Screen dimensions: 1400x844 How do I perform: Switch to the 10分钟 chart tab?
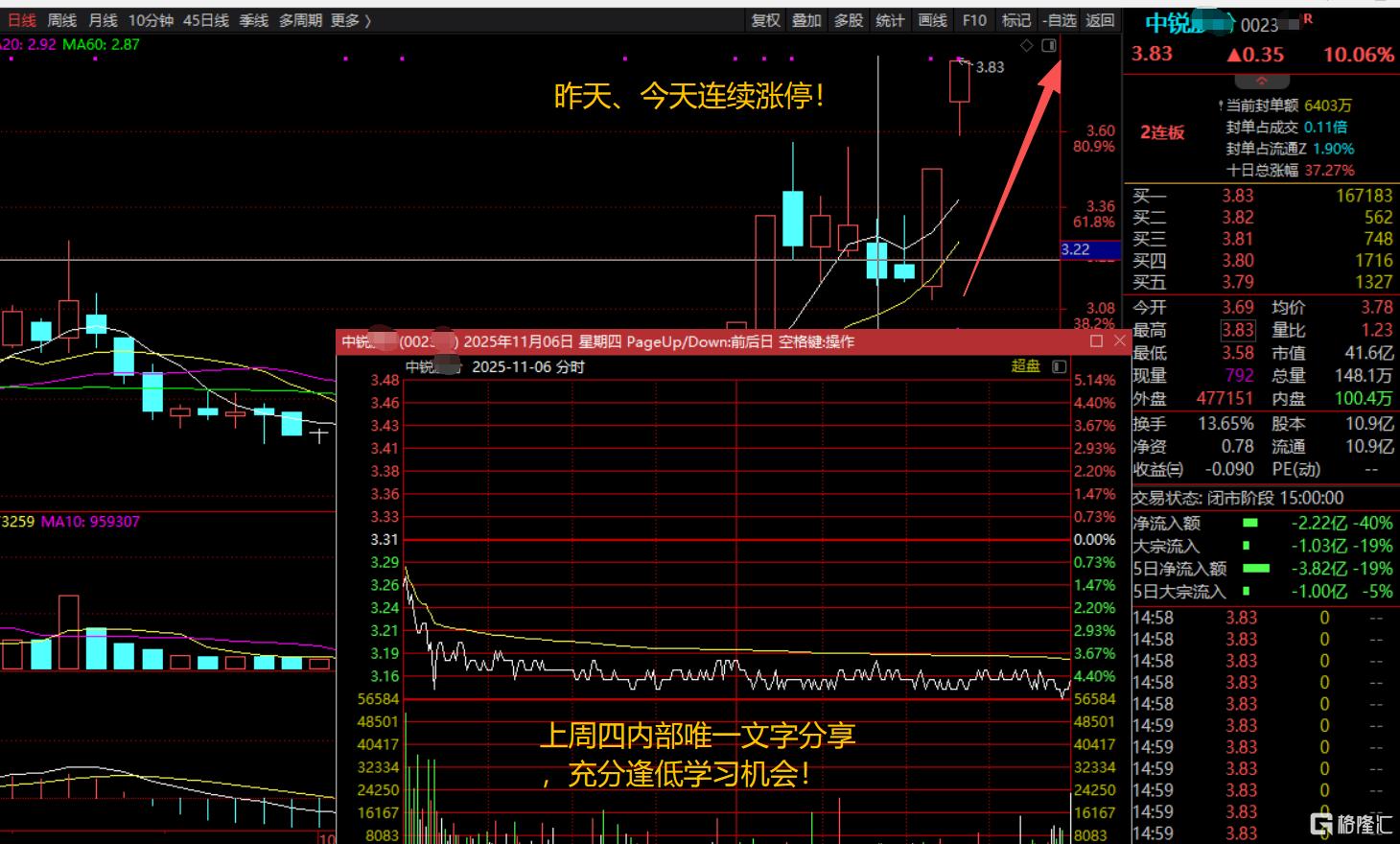tap(151, 20)
